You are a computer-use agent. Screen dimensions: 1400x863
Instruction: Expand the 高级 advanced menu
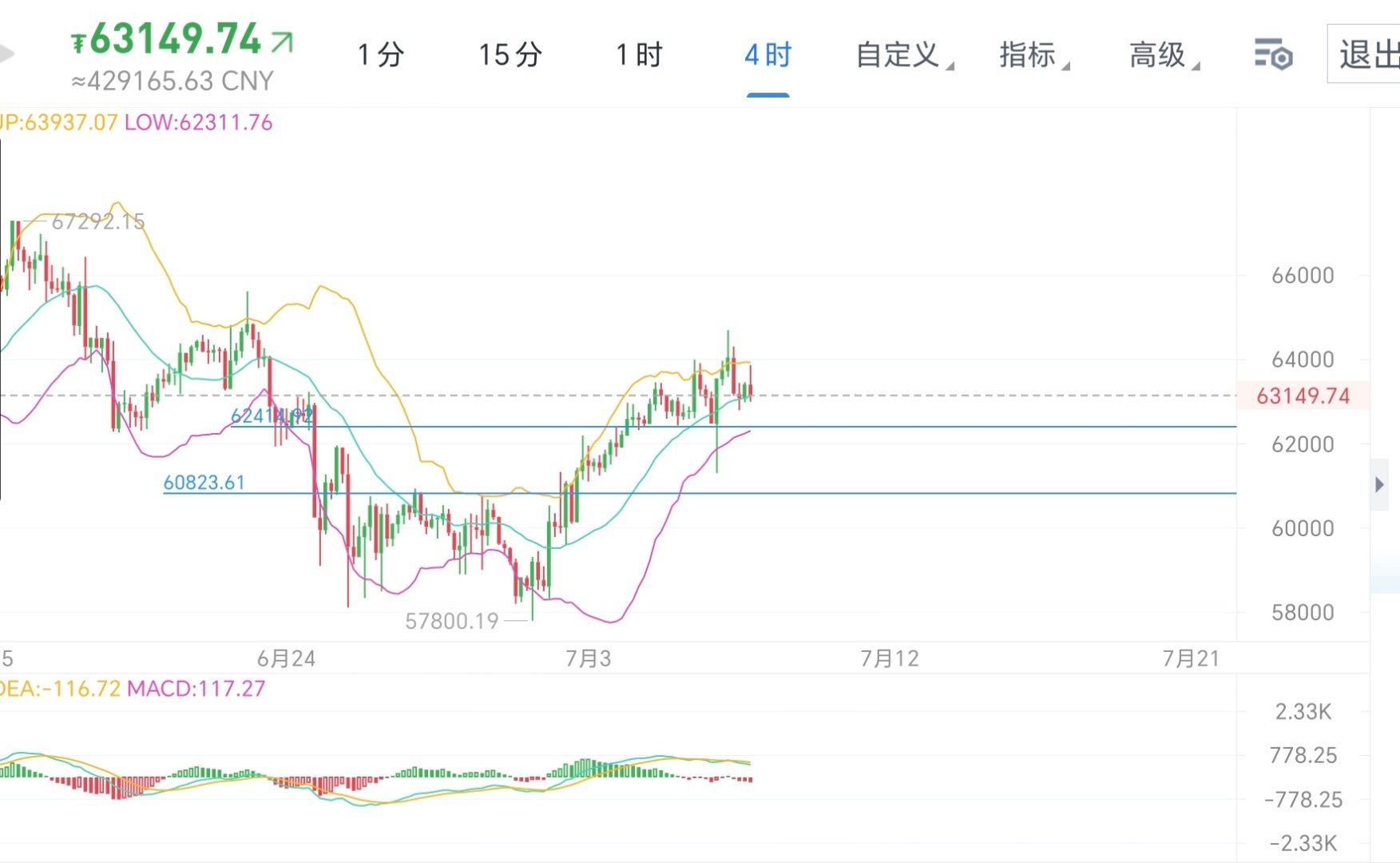tap(1164, 55)
